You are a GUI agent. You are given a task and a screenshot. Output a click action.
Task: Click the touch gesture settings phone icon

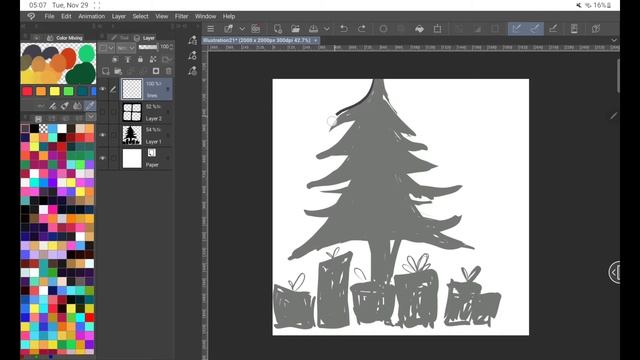click(x=574, y=29)
